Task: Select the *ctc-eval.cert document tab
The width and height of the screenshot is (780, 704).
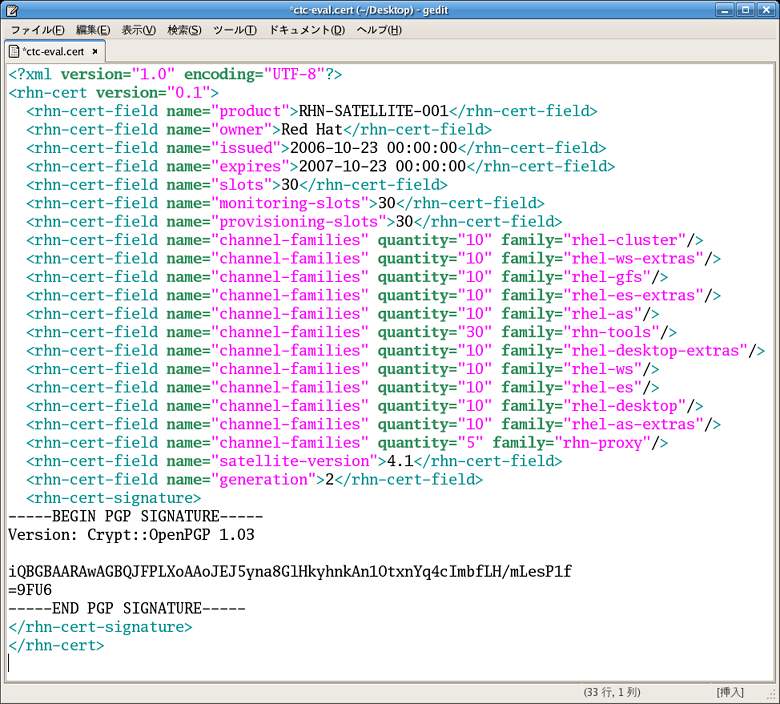Action: (x=54, y=52)
